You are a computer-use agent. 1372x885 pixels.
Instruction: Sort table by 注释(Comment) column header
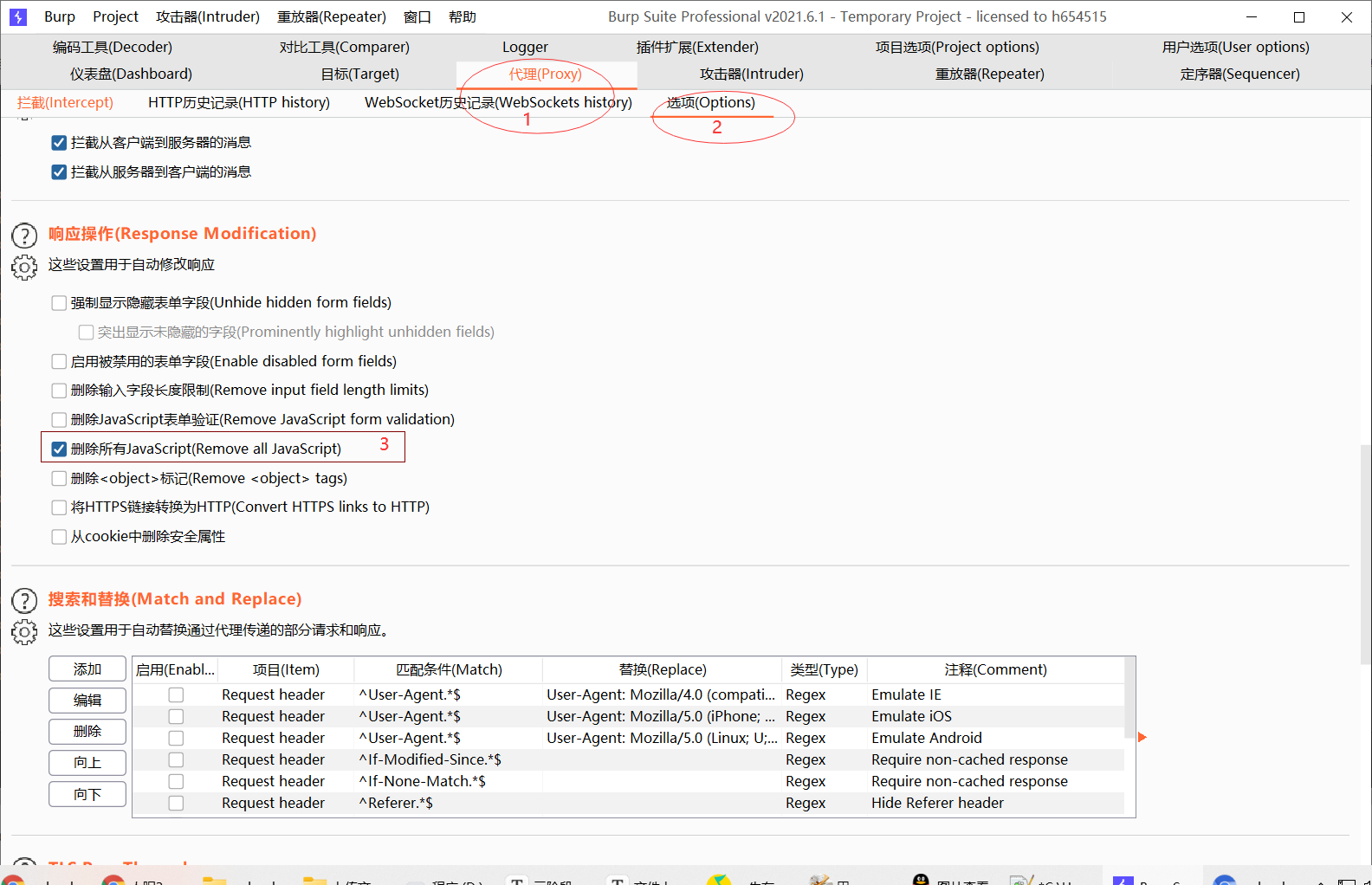(x=996, y=670)
